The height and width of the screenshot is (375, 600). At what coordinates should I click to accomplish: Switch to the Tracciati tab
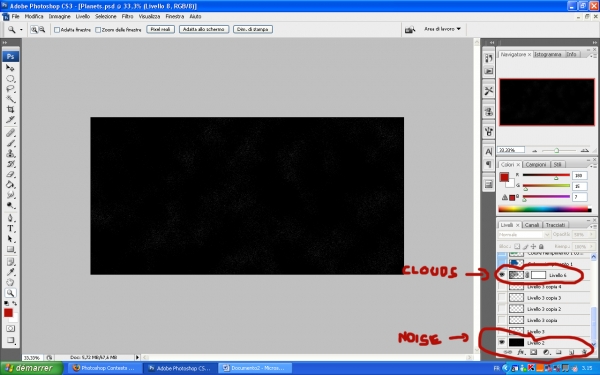tap(555, 225)
